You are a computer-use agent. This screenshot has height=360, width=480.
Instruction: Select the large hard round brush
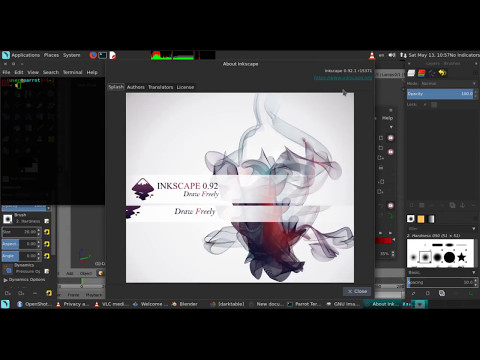click(449, 257)
